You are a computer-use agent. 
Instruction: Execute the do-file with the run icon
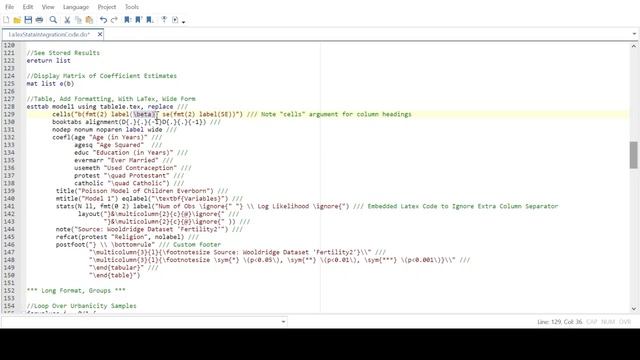coord(175,20)
